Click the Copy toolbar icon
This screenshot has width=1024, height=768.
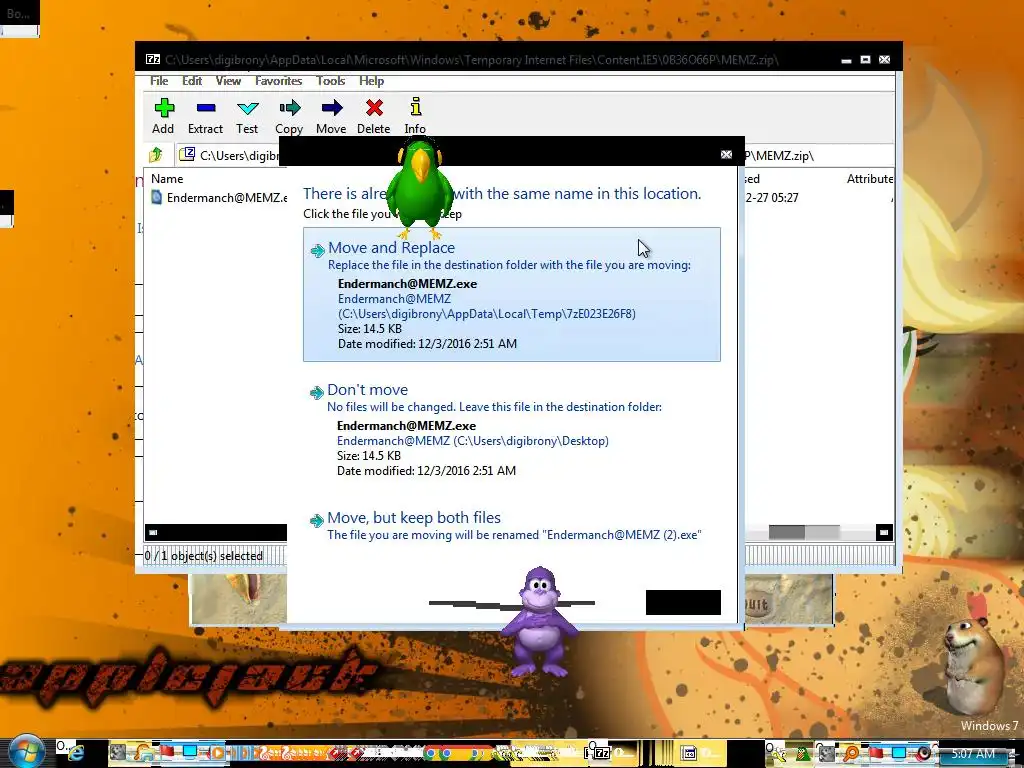point(289,108)
